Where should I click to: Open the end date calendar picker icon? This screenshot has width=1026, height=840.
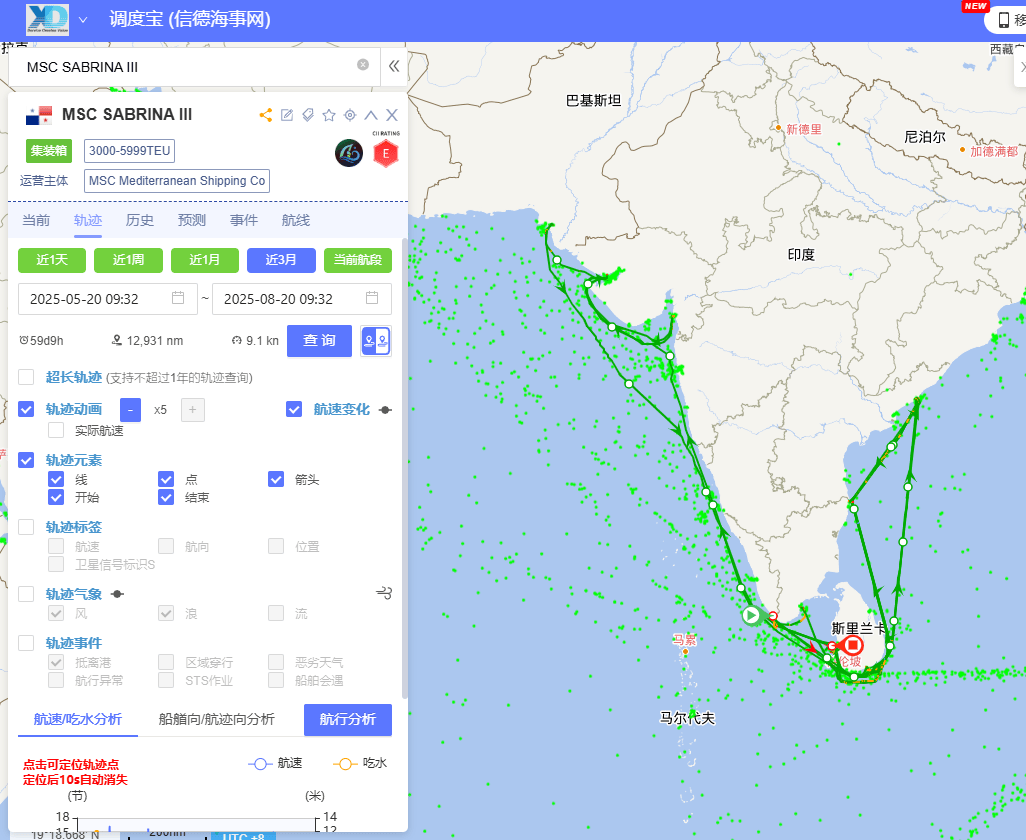click(372, 298)
